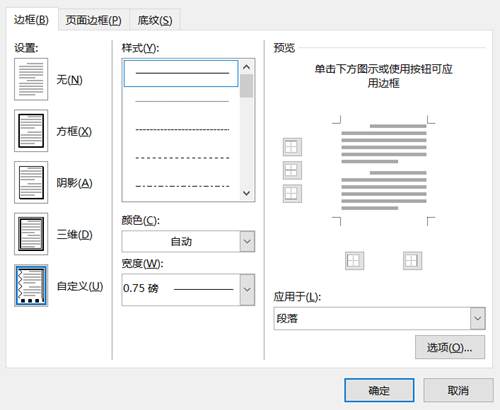This screenshot has height=410, width=500.
Task: Click the style list scroll down arrow
Action: point(247,193)
